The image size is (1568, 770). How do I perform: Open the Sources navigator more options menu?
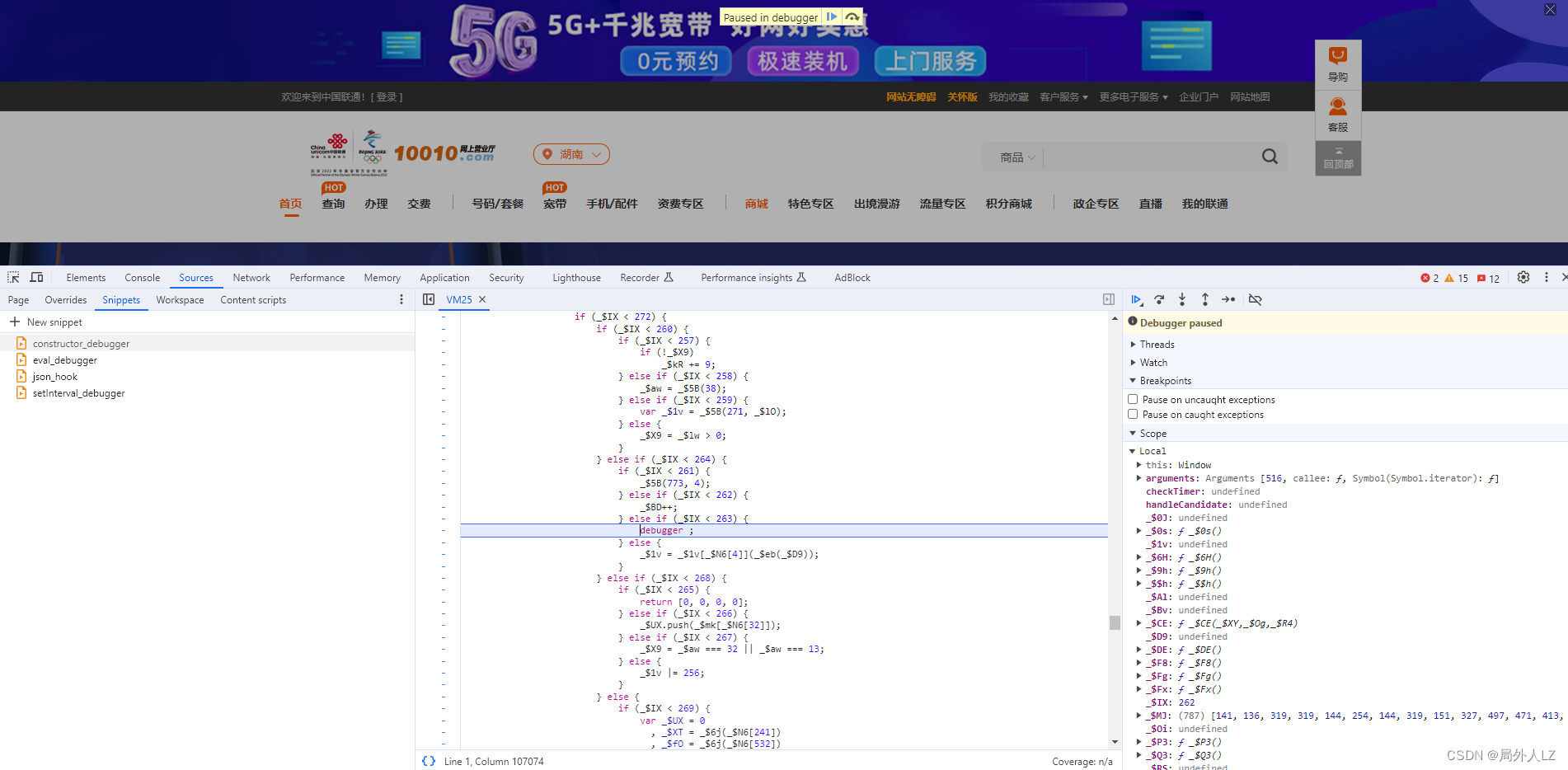401,299
